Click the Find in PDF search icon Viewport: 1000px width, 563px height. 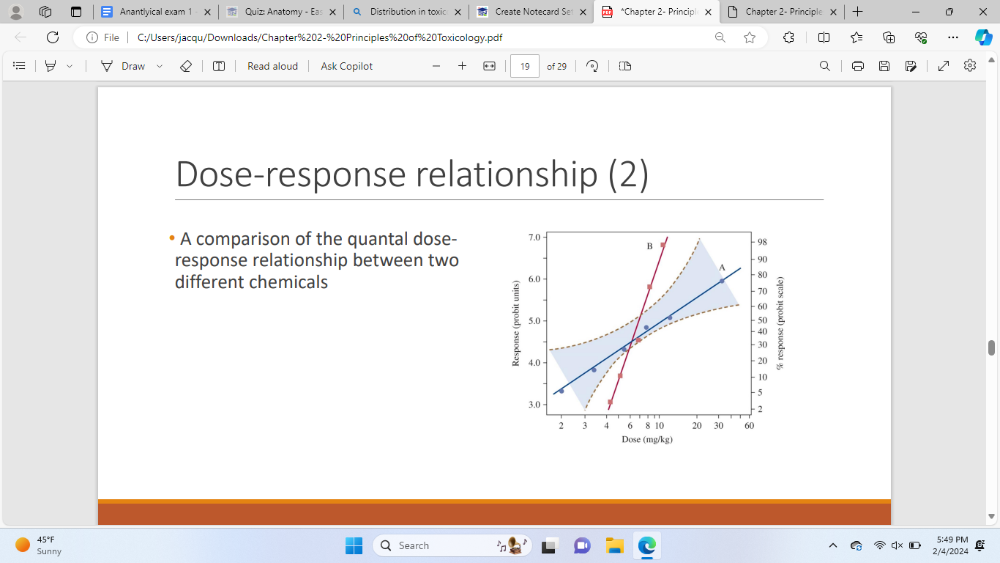[x=824, y=66]
